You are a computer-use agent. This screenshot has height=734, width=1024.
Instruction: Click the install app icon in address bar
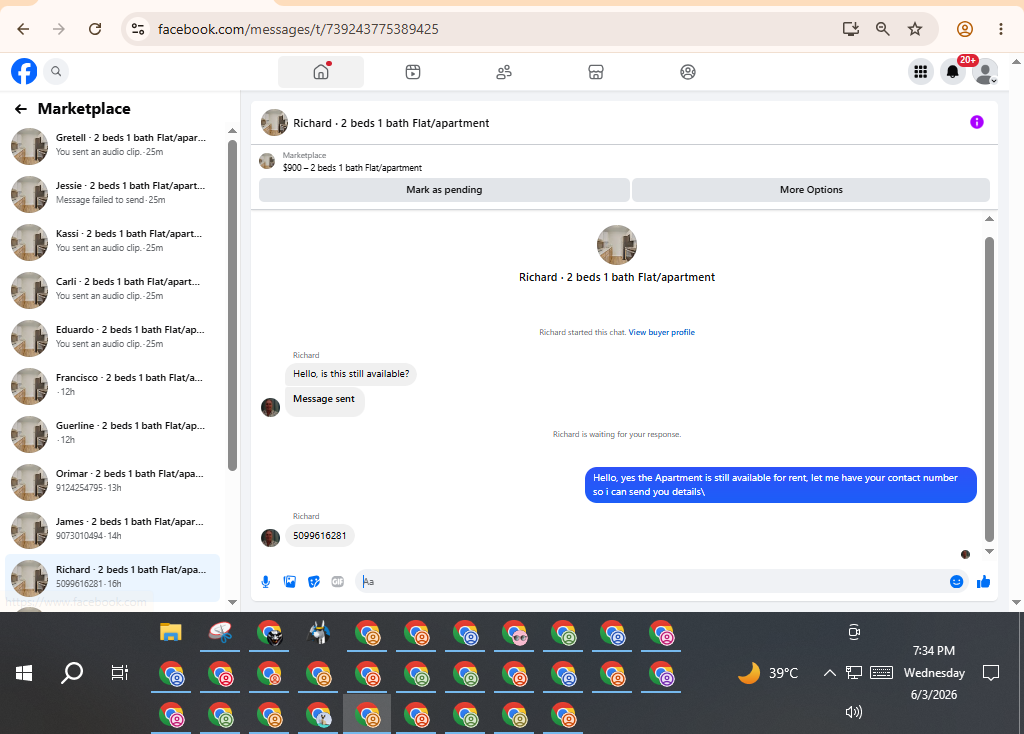850,29
